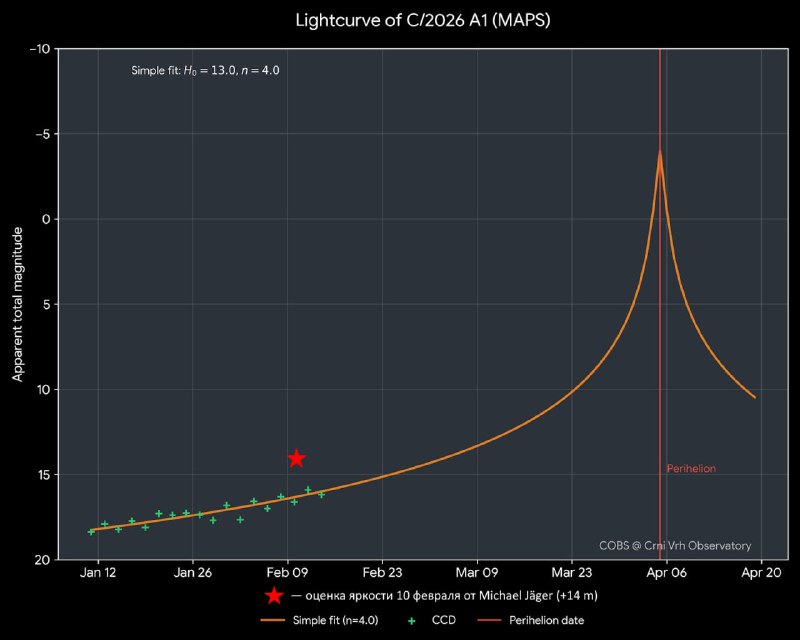Viewport: 800px width, 640px height.
Task: Select the "−5" magnitude tick label
Action: [43, 134]
